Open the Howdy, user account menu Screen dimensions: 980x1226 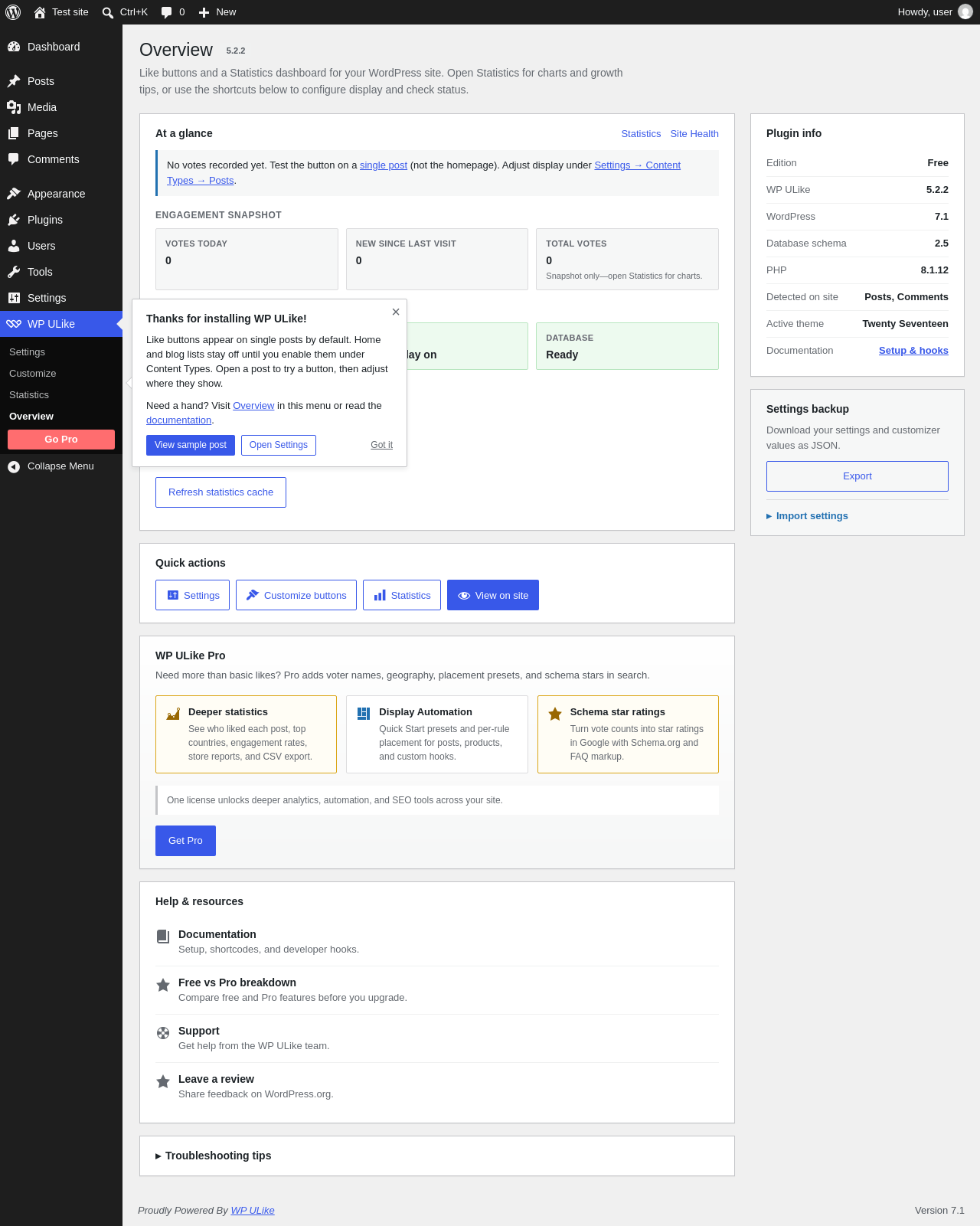935,12
